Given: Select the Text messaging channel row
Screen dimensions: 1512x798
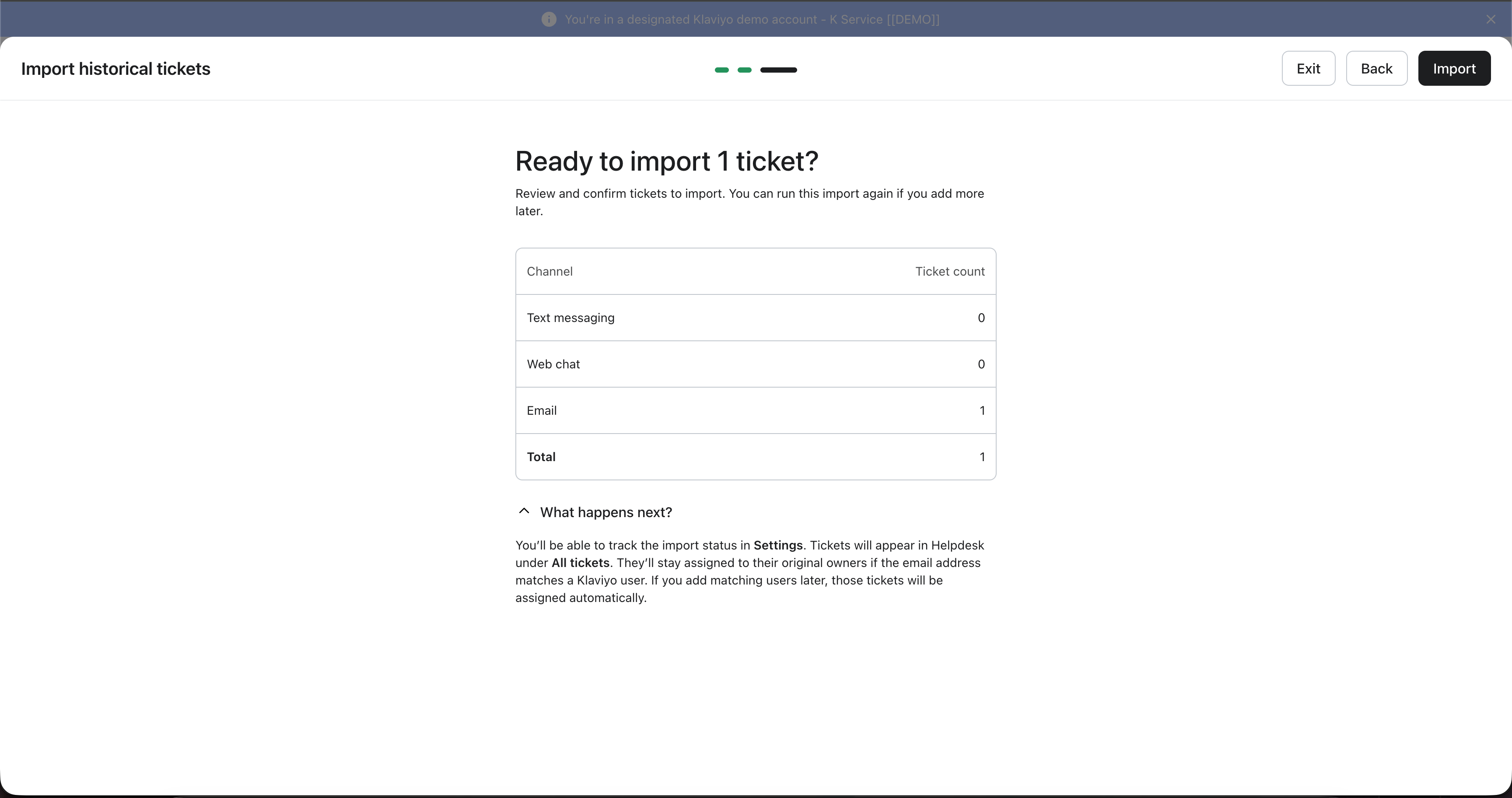Looking at the screenshot, I should coord(756,318).
